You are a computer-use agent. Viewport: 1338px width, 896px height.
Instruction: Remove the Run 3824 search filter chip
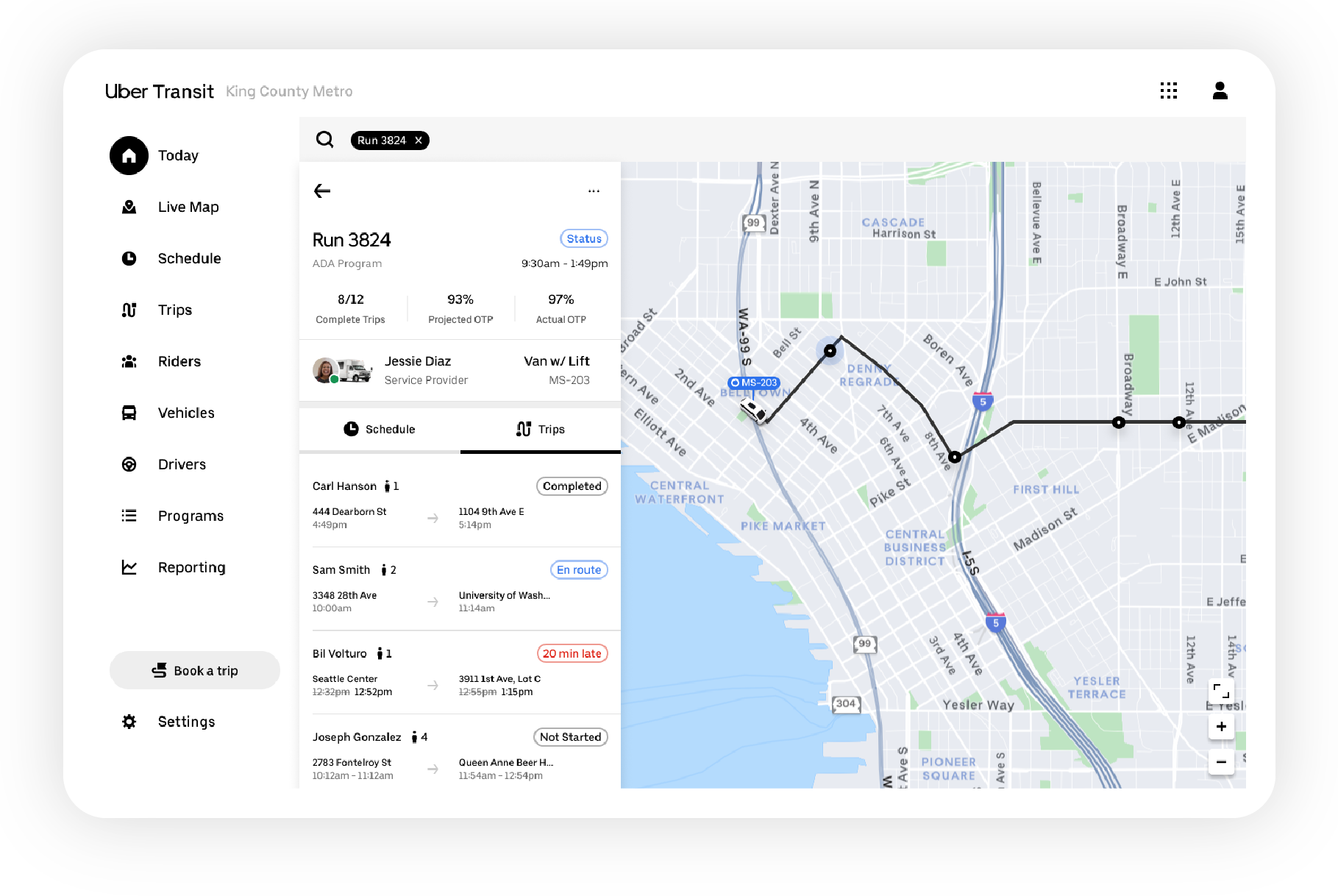(x=417, y=140)
